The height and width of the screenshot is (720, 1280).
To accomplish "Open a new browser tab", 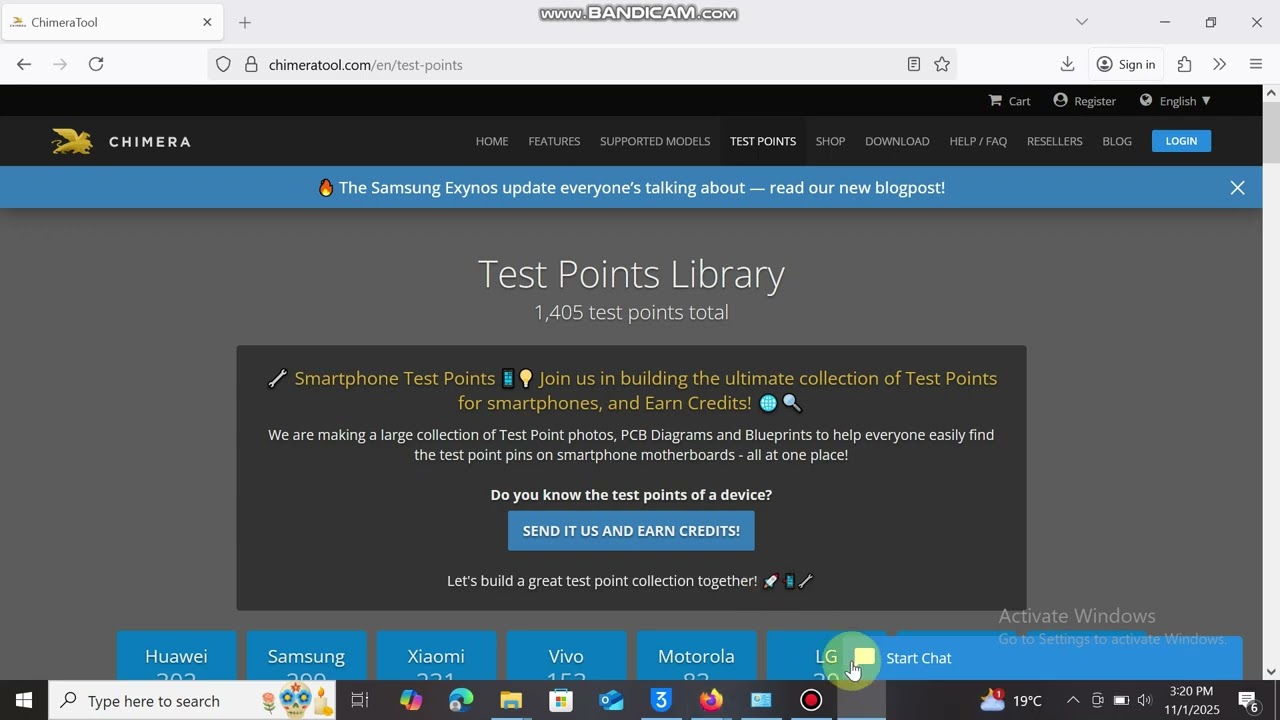I will pyautogui.click(x=245, y=22).
